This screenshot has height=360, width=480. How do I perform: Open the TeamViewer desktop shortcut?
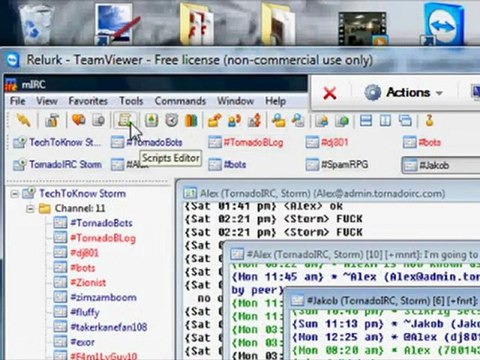coord(442,24)
